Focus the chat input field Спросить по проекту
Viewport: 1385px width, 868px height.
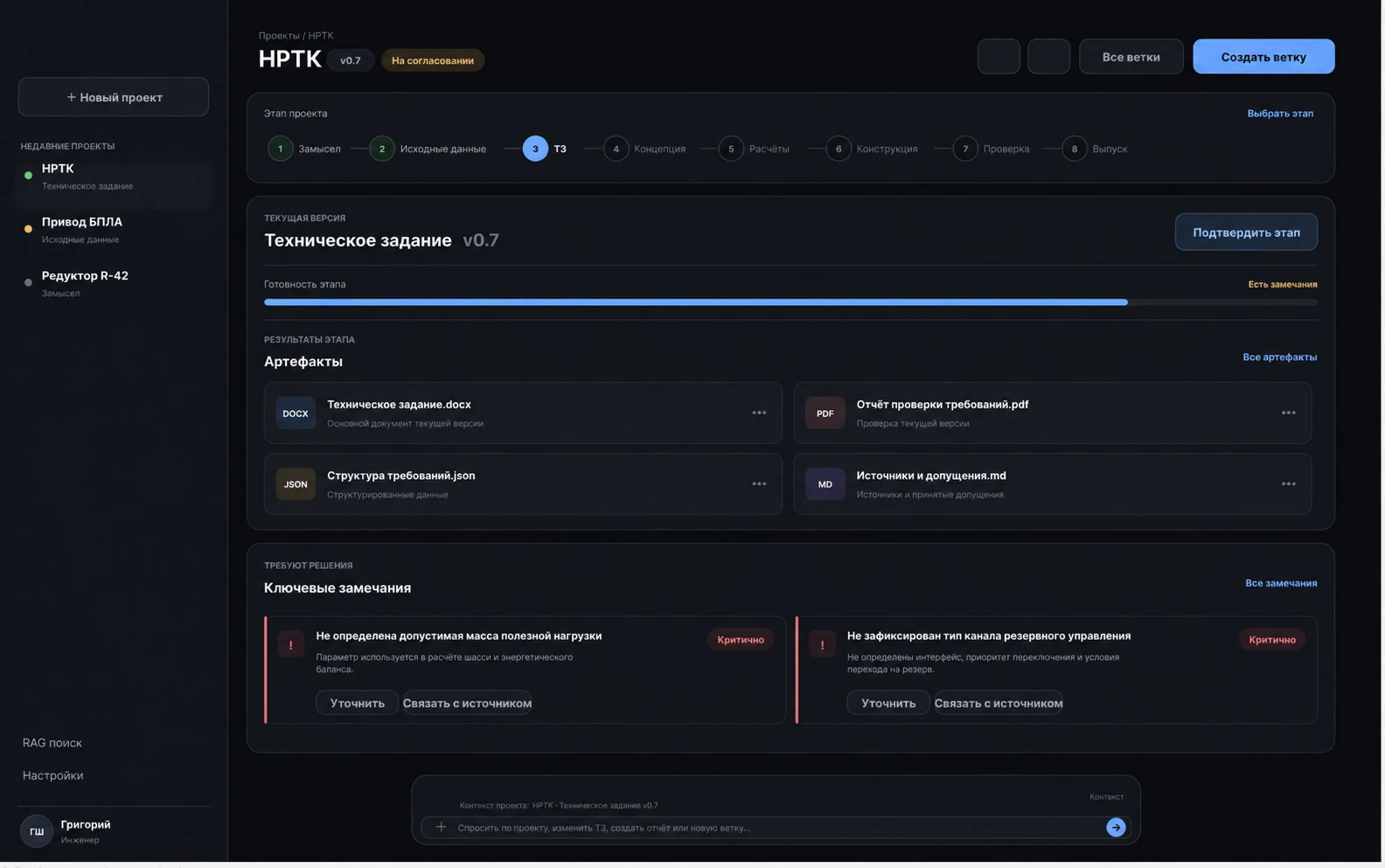(776, 828)
